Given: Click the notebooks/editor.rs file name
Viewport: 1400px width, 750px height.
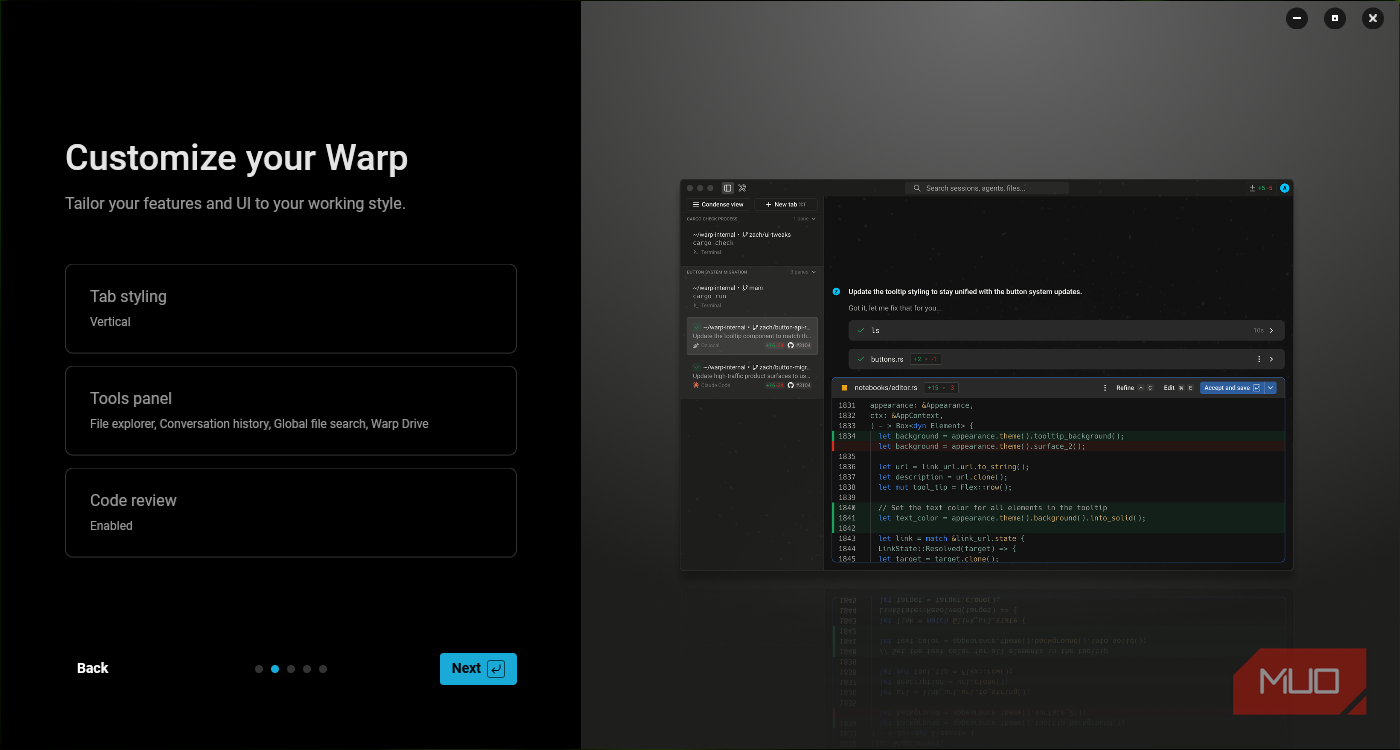Looking at the screenshot, I should click(886, 388).
